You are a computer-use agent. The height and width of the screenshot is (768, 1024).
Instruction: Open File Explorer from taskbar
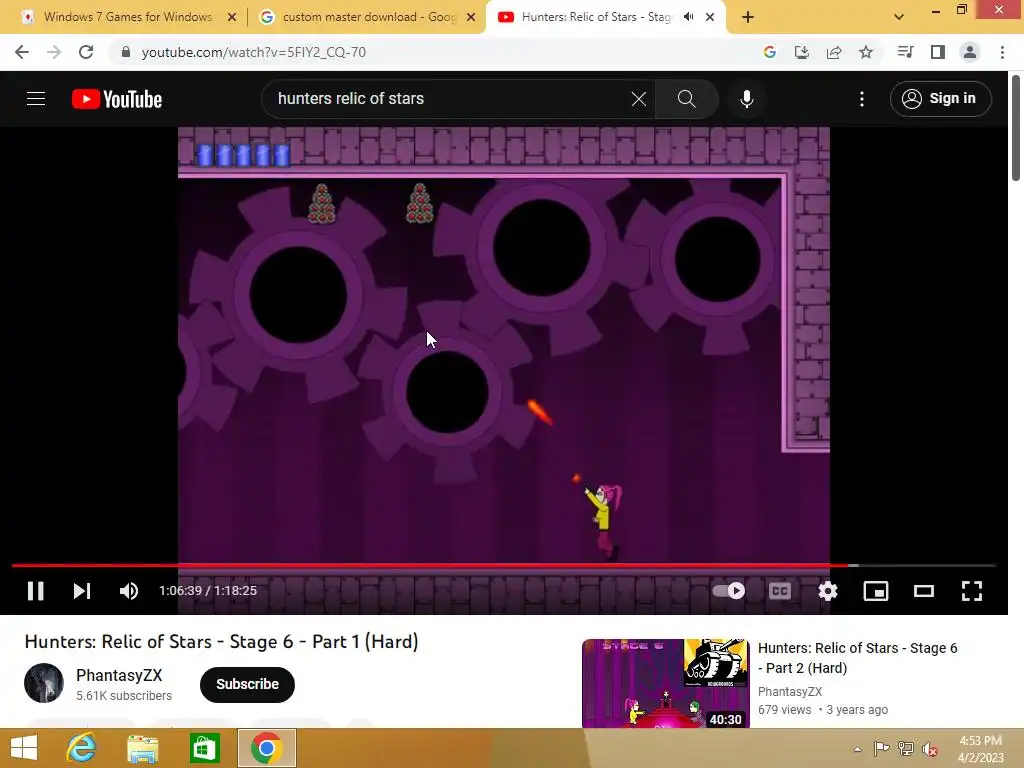tap(142, 748)
